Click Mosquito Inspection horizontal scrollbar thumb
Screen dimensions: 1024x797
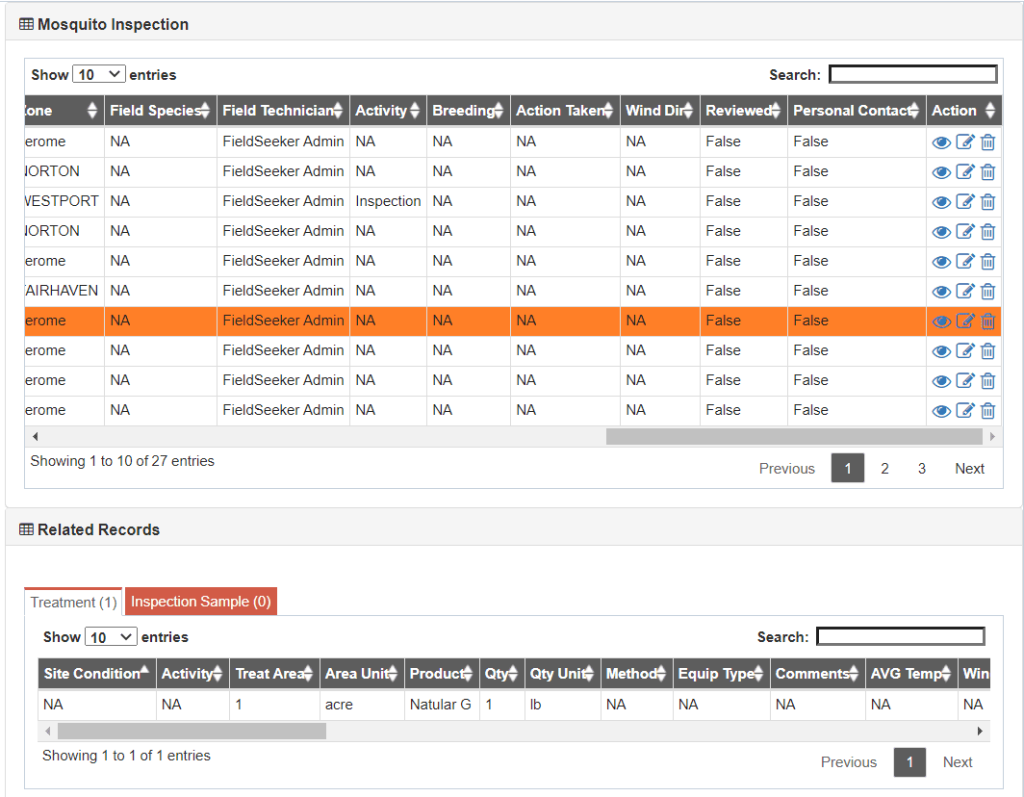pyautogui.click(x=794, y=436)
